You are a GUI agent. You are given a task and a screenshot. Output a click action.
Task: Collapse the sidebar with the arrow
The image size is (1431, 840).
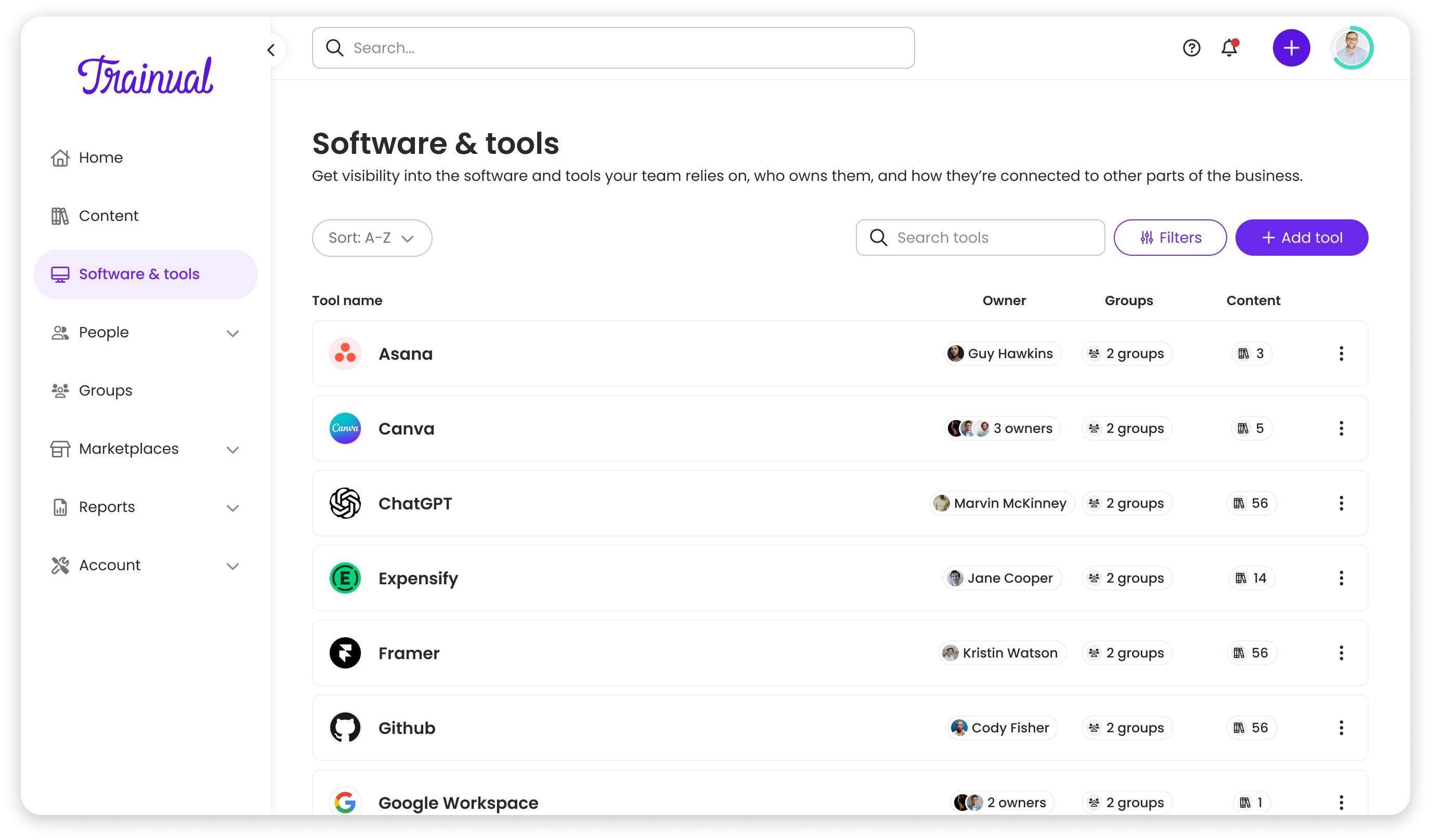point(271,50)
